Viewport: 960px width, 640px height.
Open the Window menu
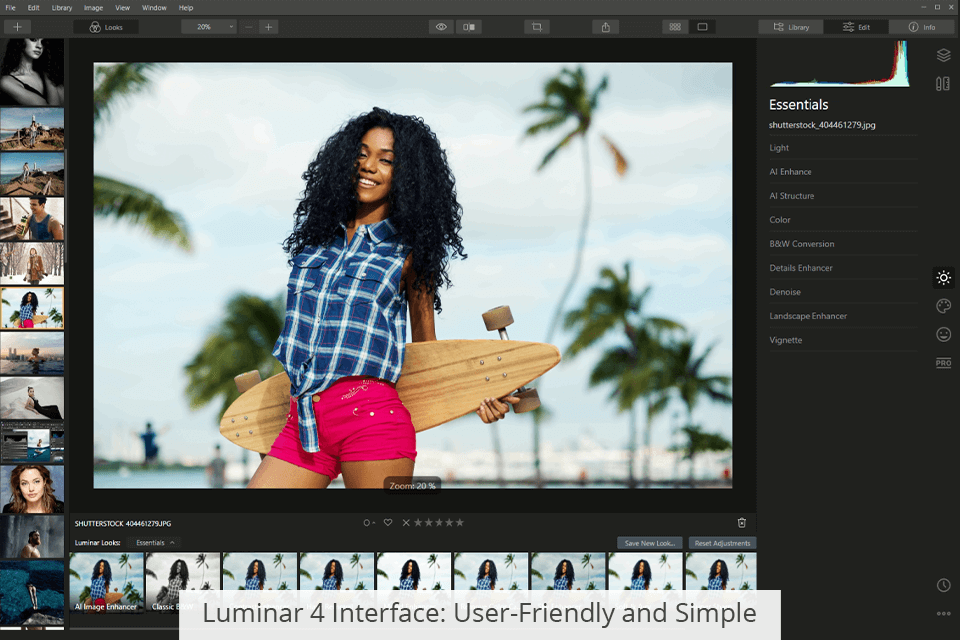[154, 8]
